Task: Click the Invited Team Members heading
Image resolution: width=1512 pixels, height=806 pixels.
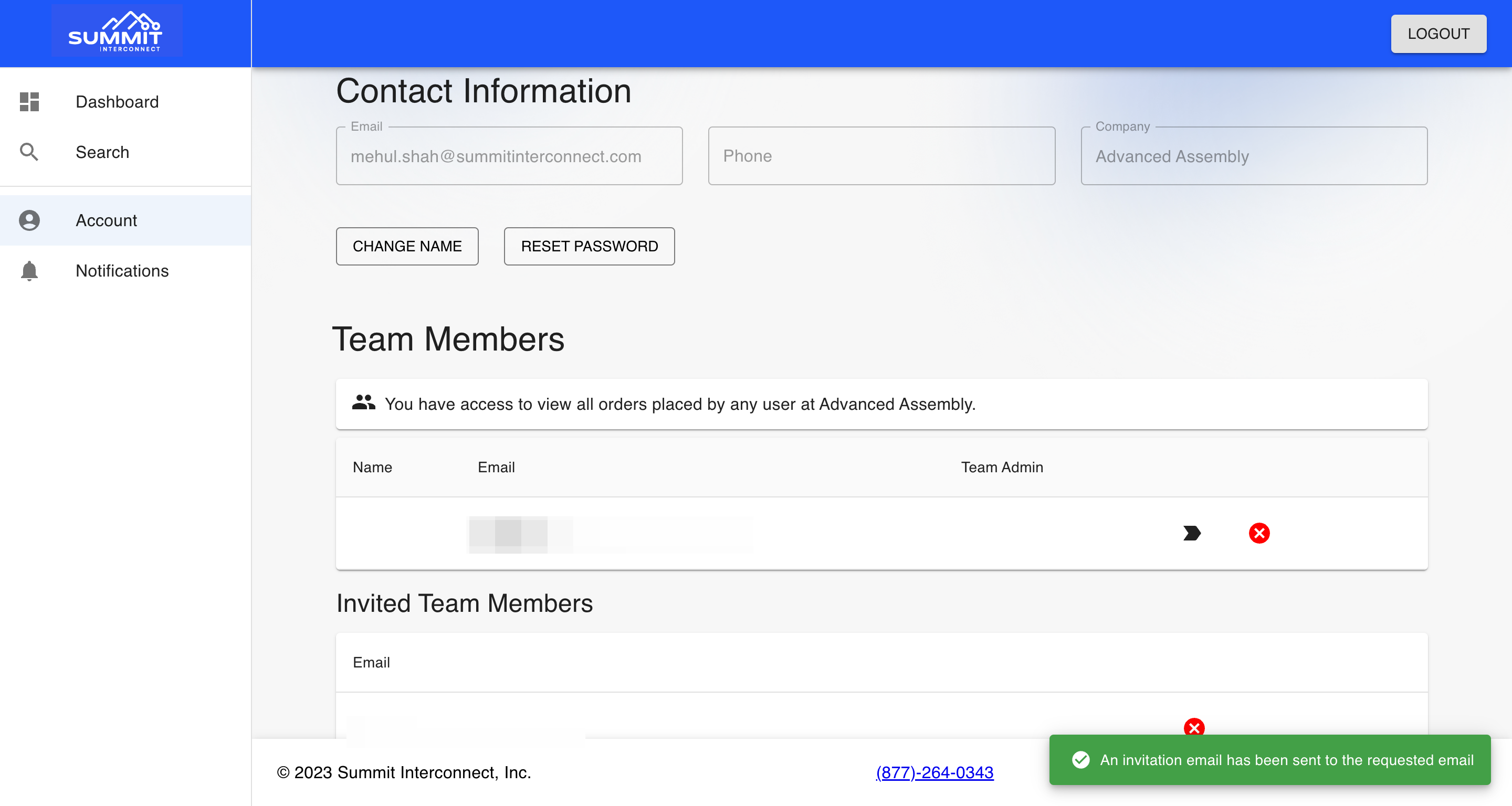Action: (464, 603)
